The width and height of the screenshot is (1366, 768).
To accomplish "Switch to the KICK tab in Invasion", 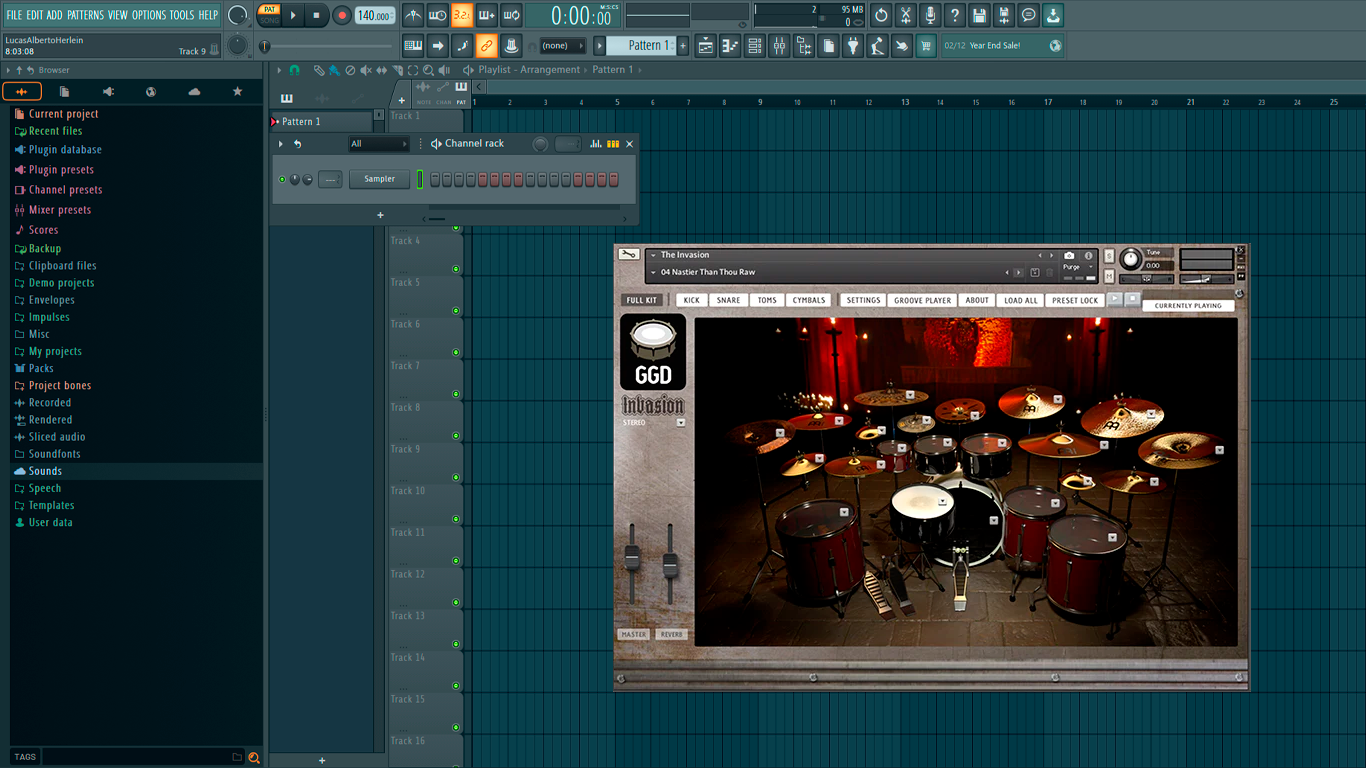I will coord(692,300).
